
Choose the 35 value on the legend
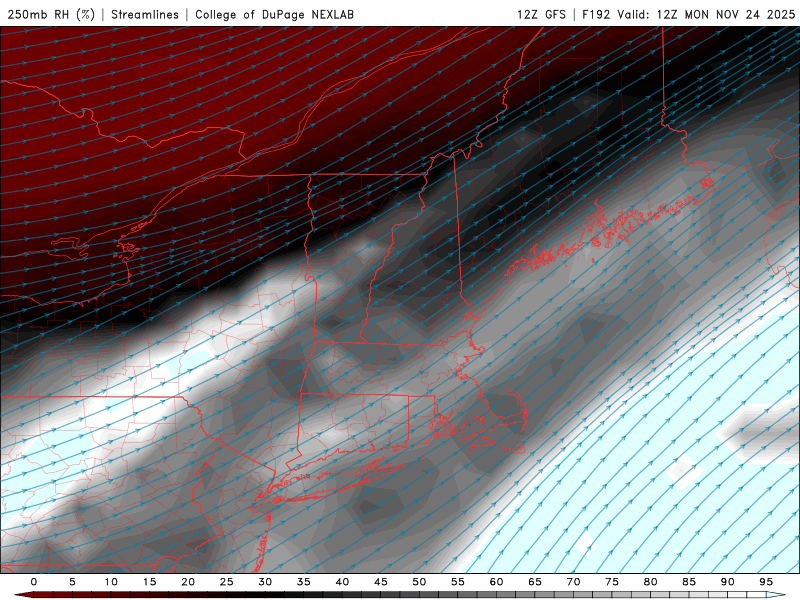pos(304,582)
